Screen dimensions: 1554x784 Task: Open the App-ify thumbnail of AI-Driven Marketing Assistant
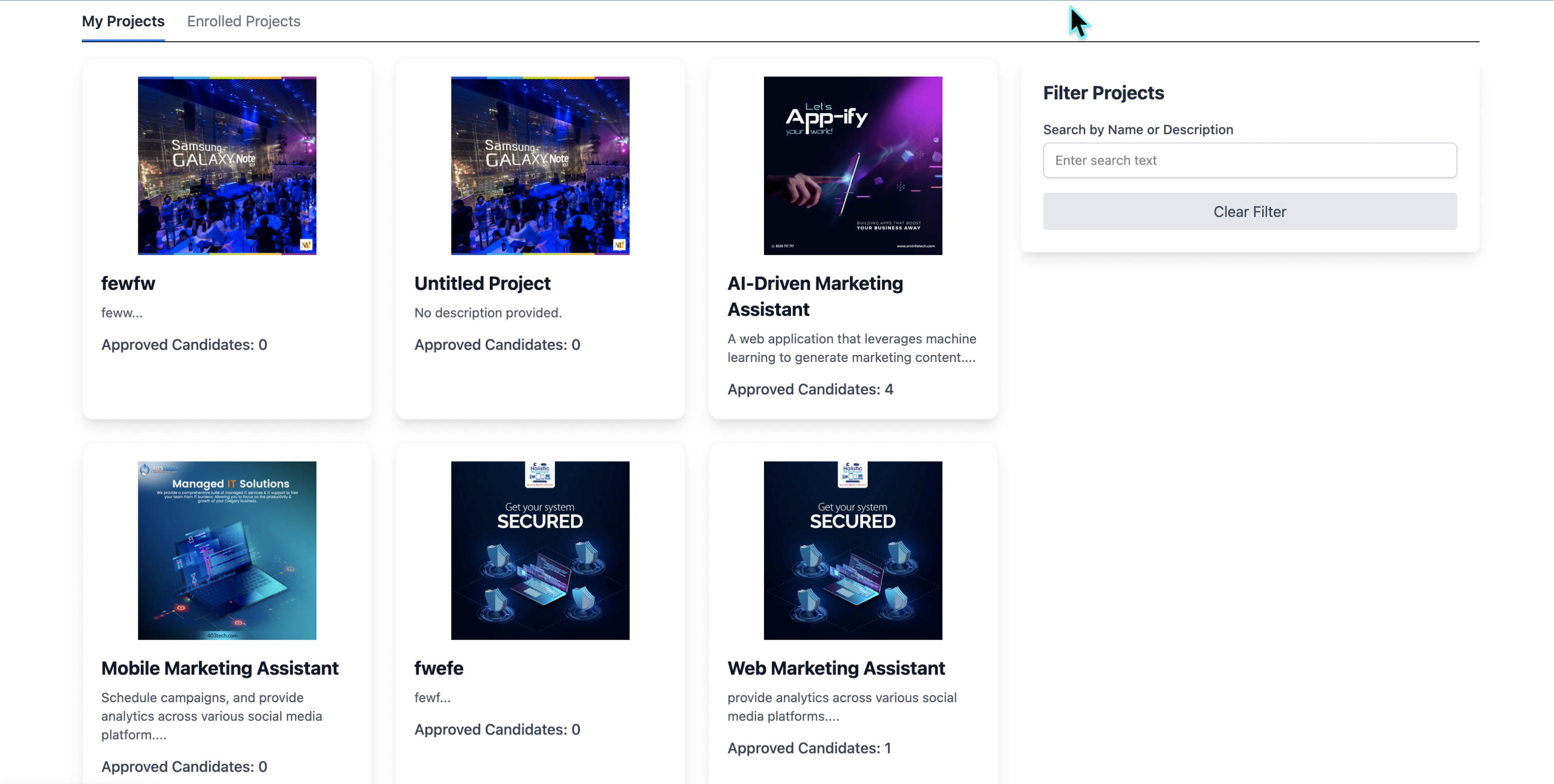(x=852, y=165)
